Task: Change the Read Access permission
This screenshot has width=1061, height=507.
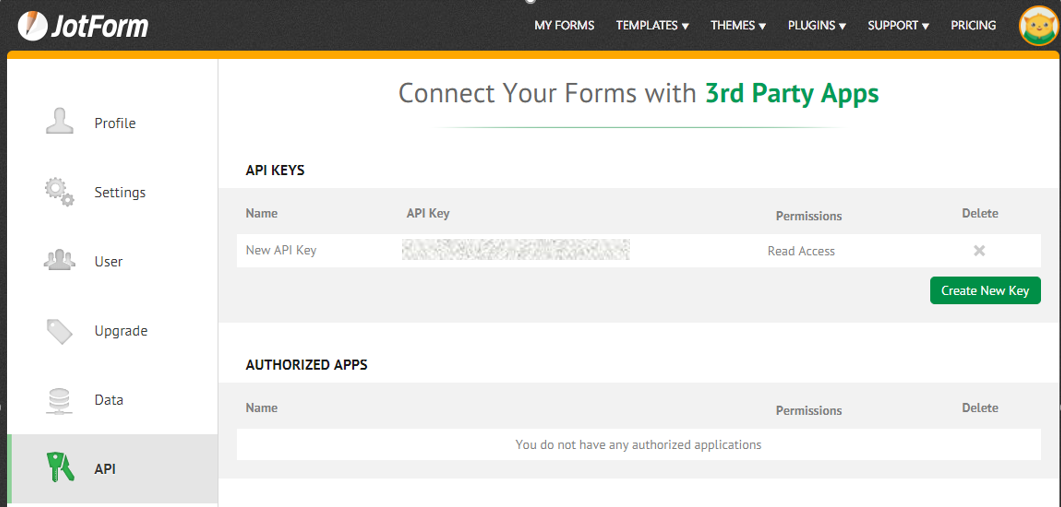Action: [801, 251]
